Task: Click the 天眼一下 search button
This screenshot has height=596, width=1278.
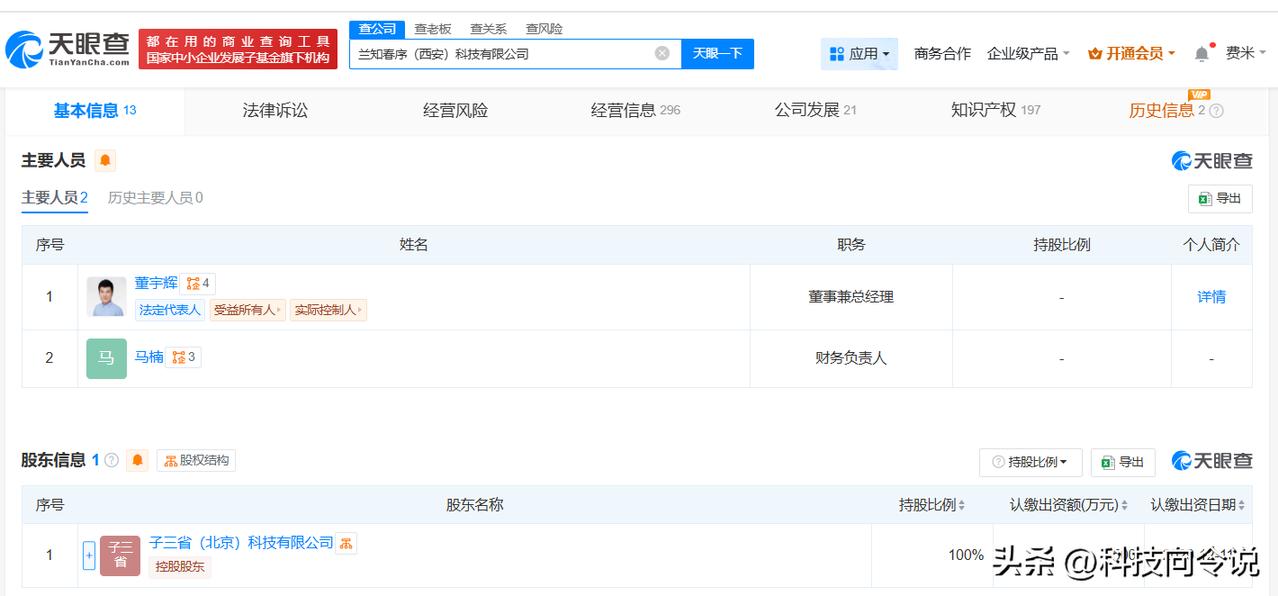Action: pyautogui.click(x=717, y=54)
